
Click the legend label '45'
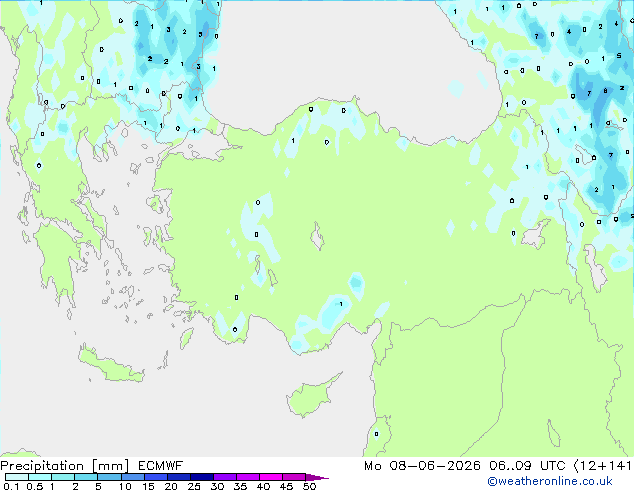[x=286, y=486]
